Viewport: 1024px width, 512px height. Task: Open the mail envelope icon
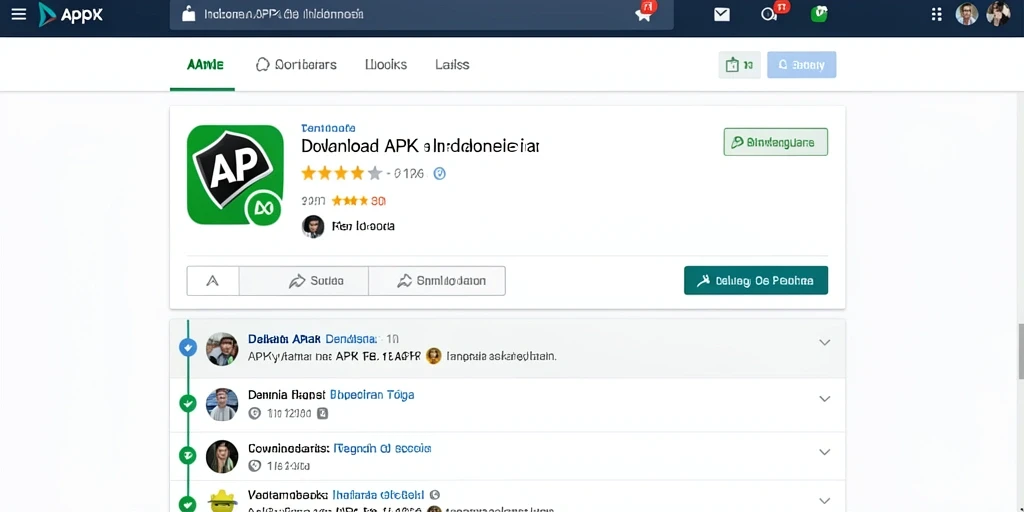click(x=722, y=14)
